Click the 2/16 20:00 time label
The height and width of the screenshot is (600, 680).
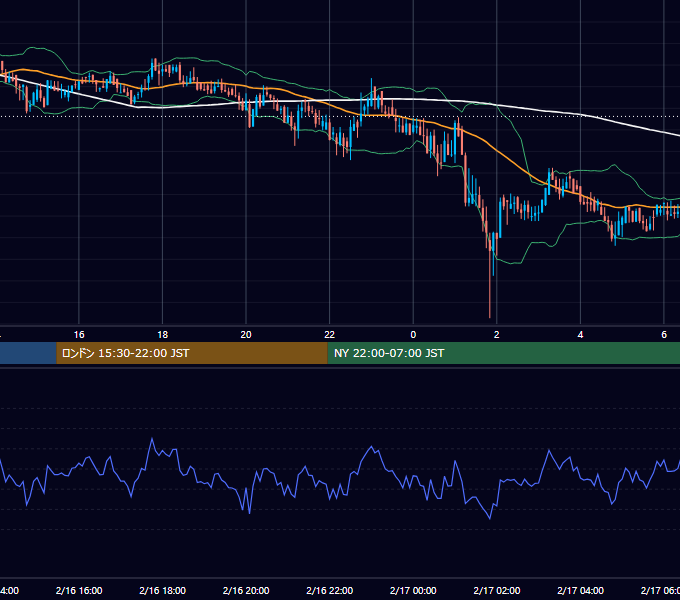pos(246,590)
